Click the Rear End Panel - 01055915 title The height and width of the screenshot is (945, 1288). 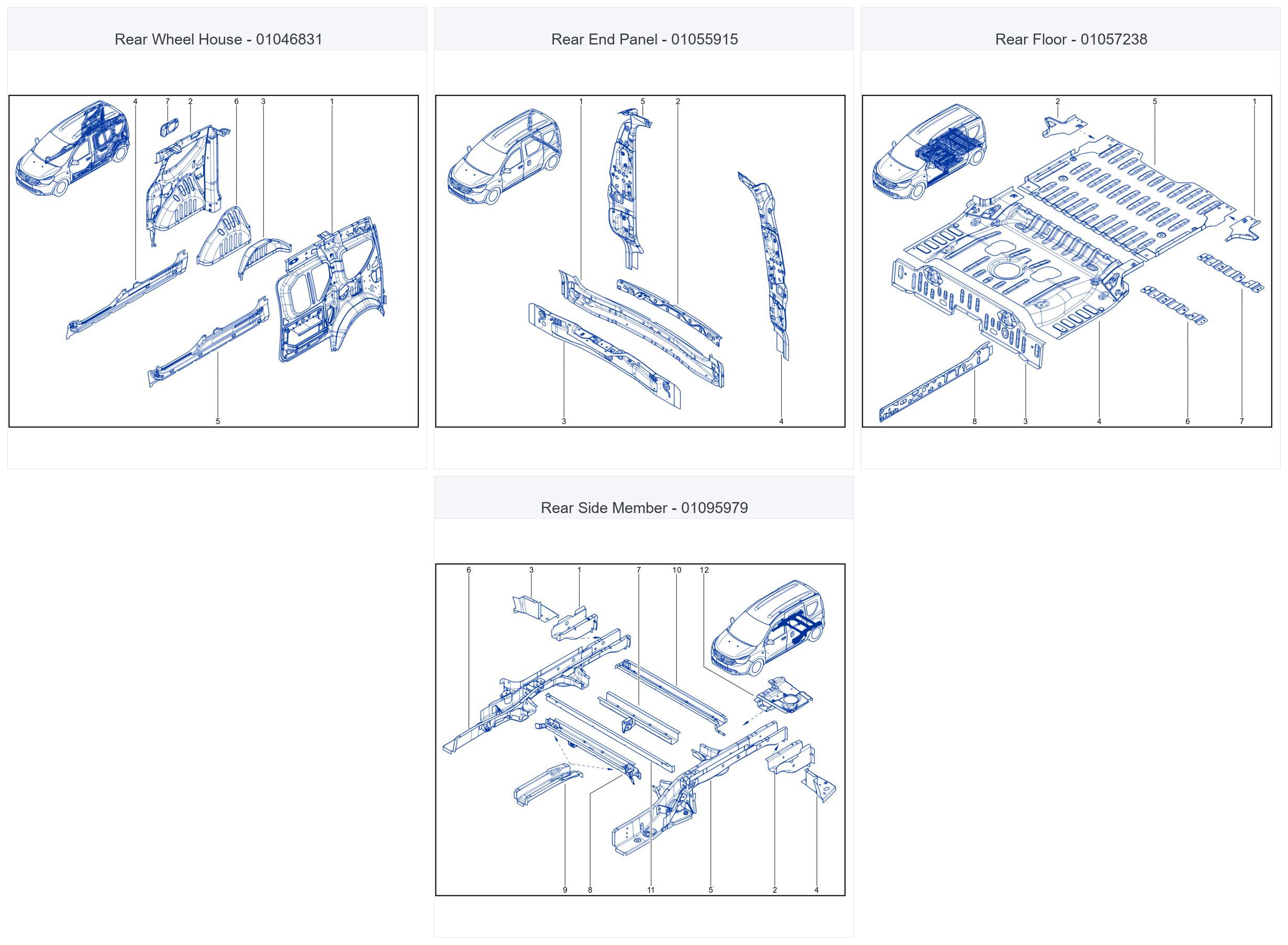pos(645,39)
